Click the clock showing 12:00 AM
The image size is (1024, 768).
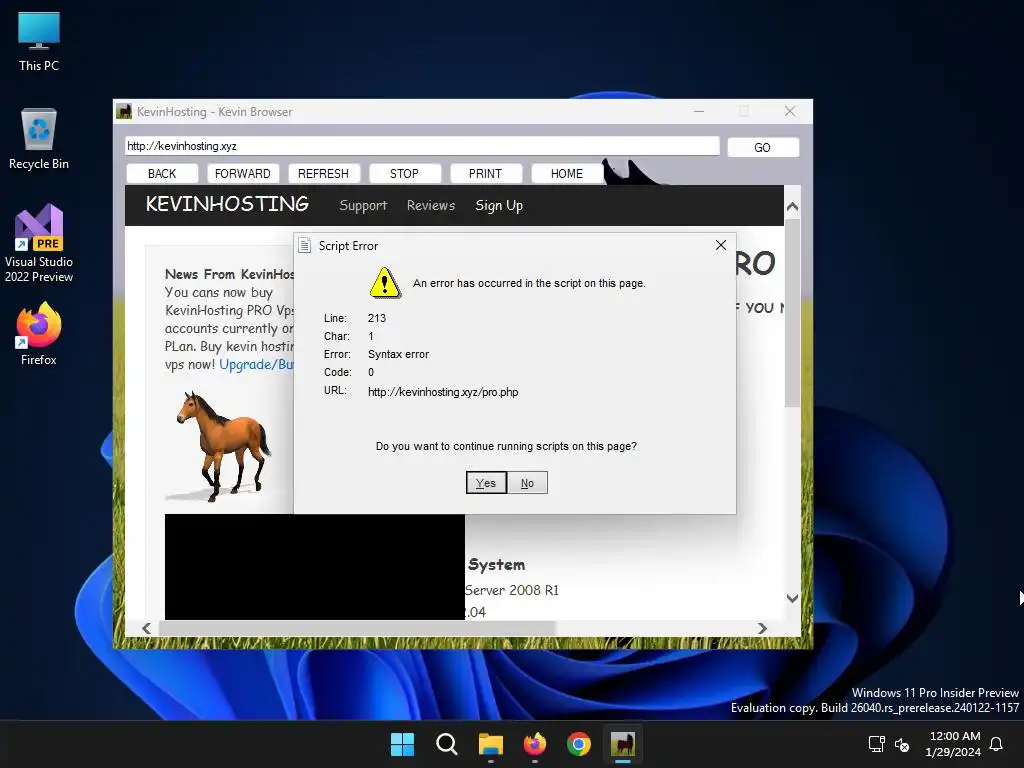[953, 744]
